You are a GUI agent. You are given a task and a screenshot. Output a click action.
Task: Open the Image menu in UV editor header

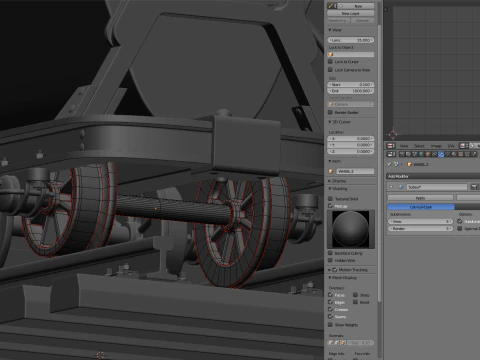(x=436, y=146)
